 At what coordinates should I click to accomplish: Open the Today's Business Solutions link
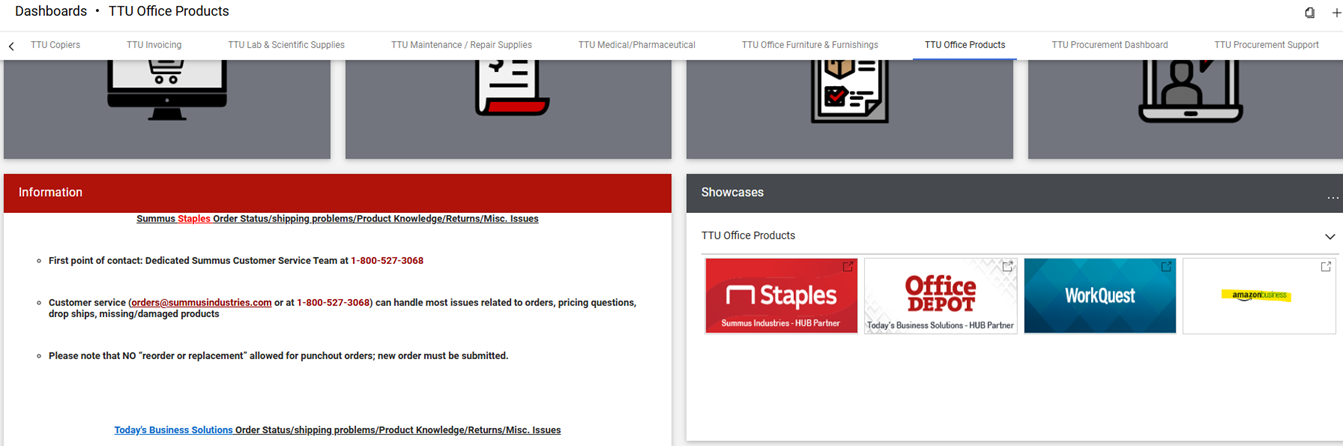[x=173, y=430]
